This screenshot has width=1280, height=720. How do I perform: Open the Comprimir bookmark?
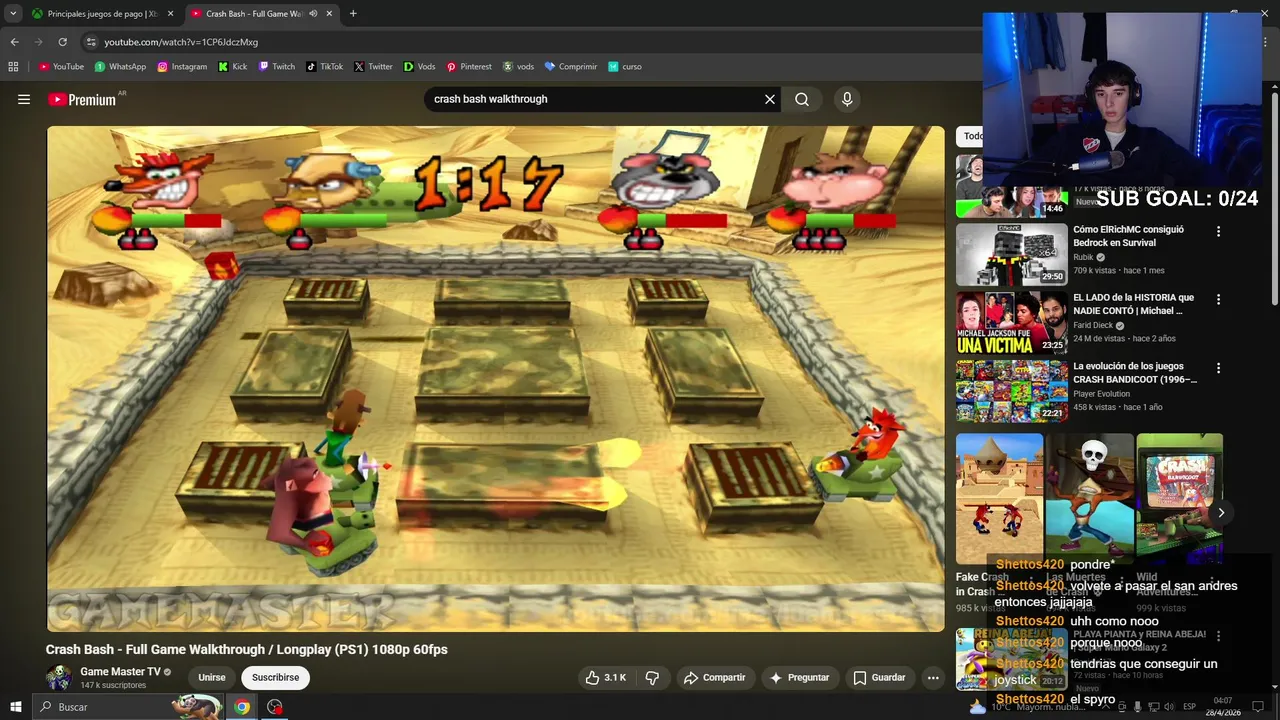click(x=570, y=67)
